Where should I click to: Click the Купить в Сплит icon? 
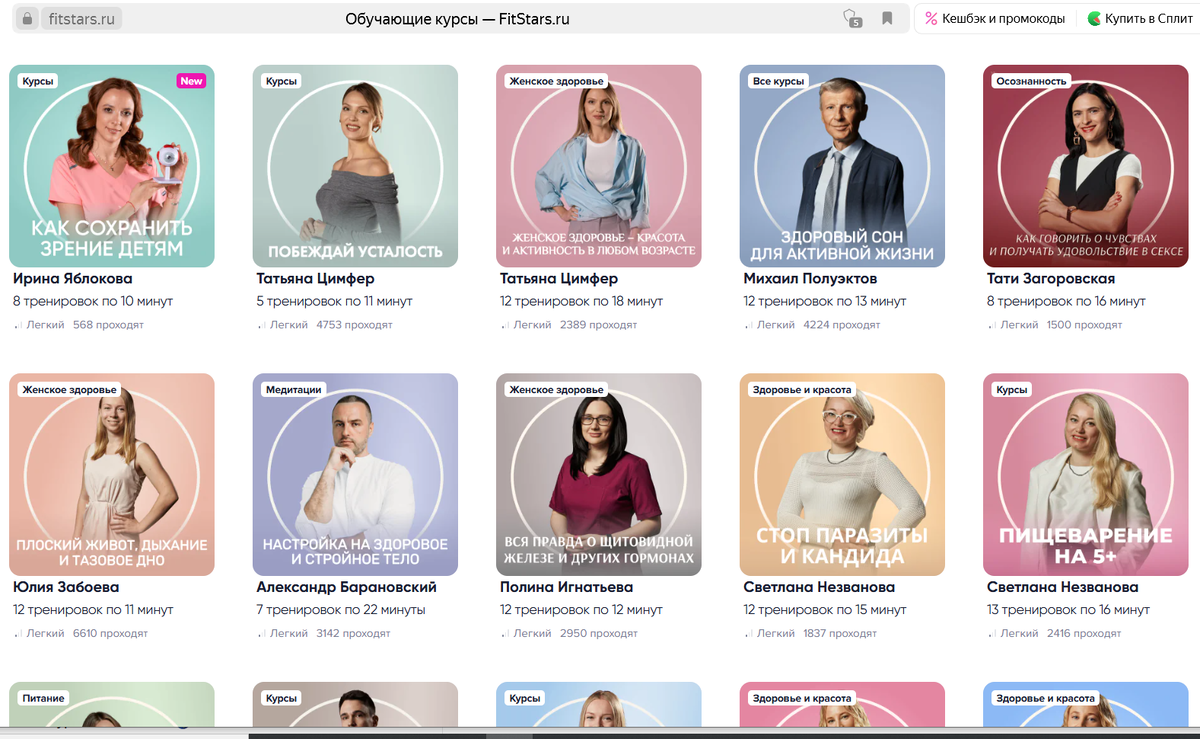1094,19
